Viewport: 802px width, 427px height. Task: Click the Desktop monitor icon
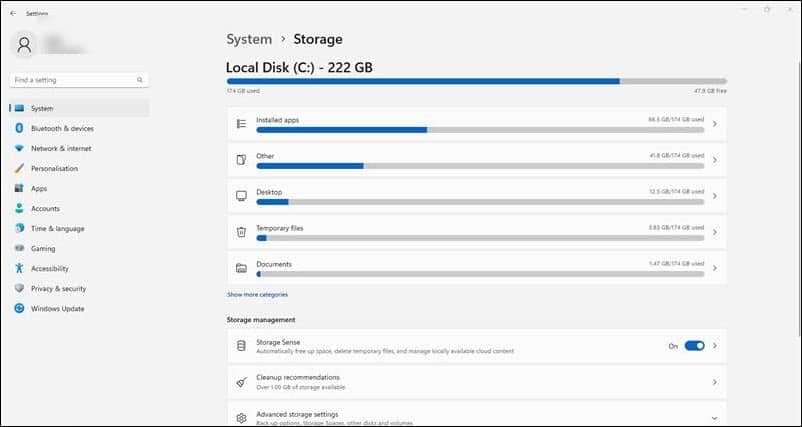click(x=241, y=196)
